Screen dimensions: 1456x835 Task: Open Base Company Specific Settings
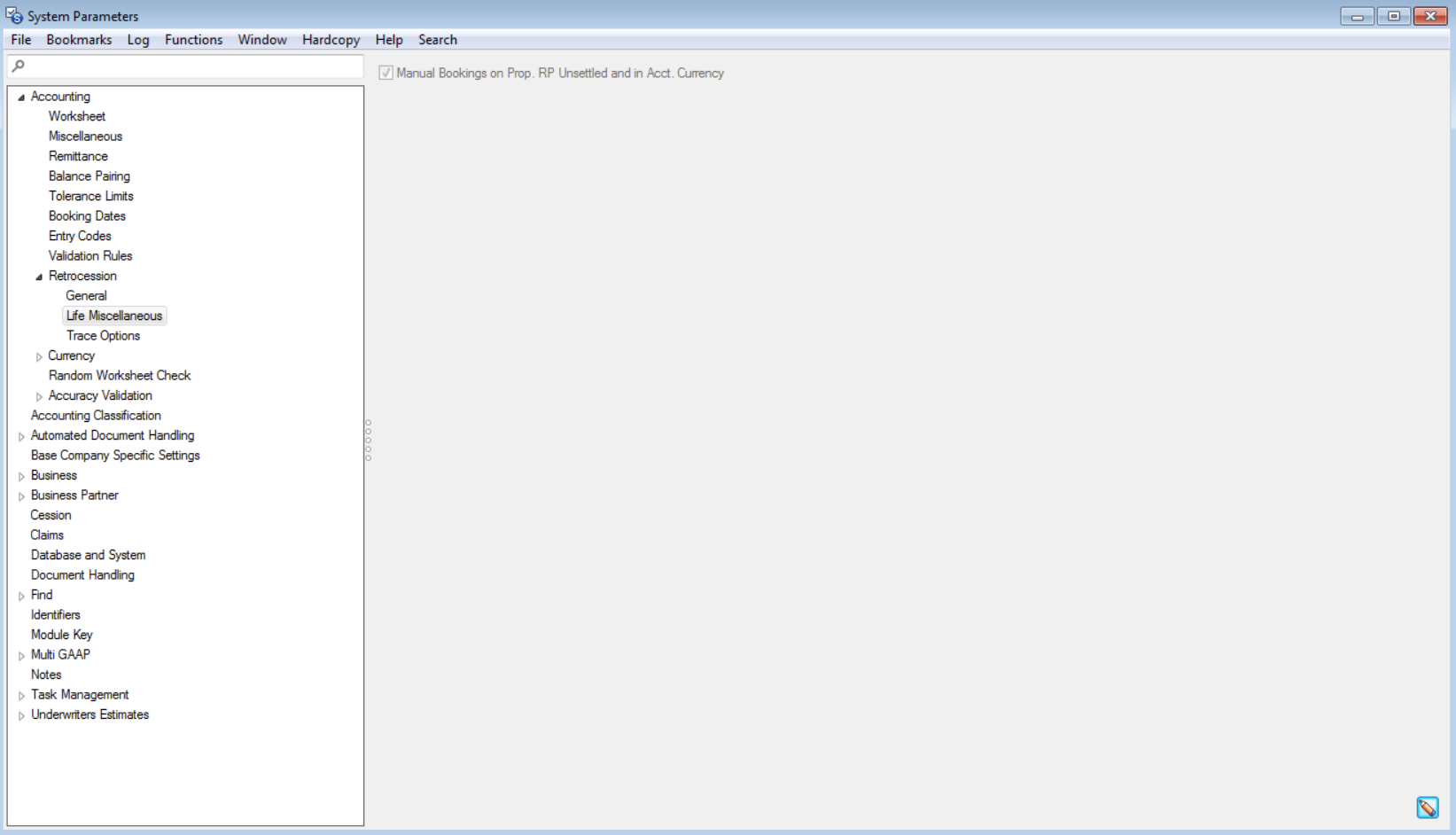[115, 456]
